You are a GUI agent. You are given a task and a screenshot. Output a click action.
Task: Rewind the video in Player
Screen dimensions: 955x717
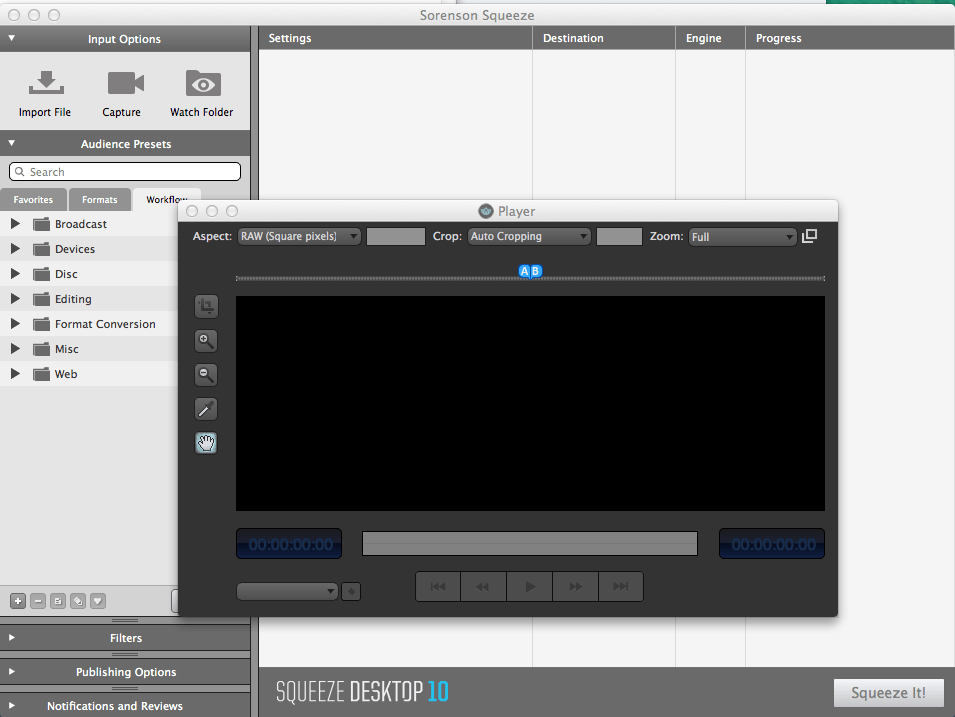483,587
